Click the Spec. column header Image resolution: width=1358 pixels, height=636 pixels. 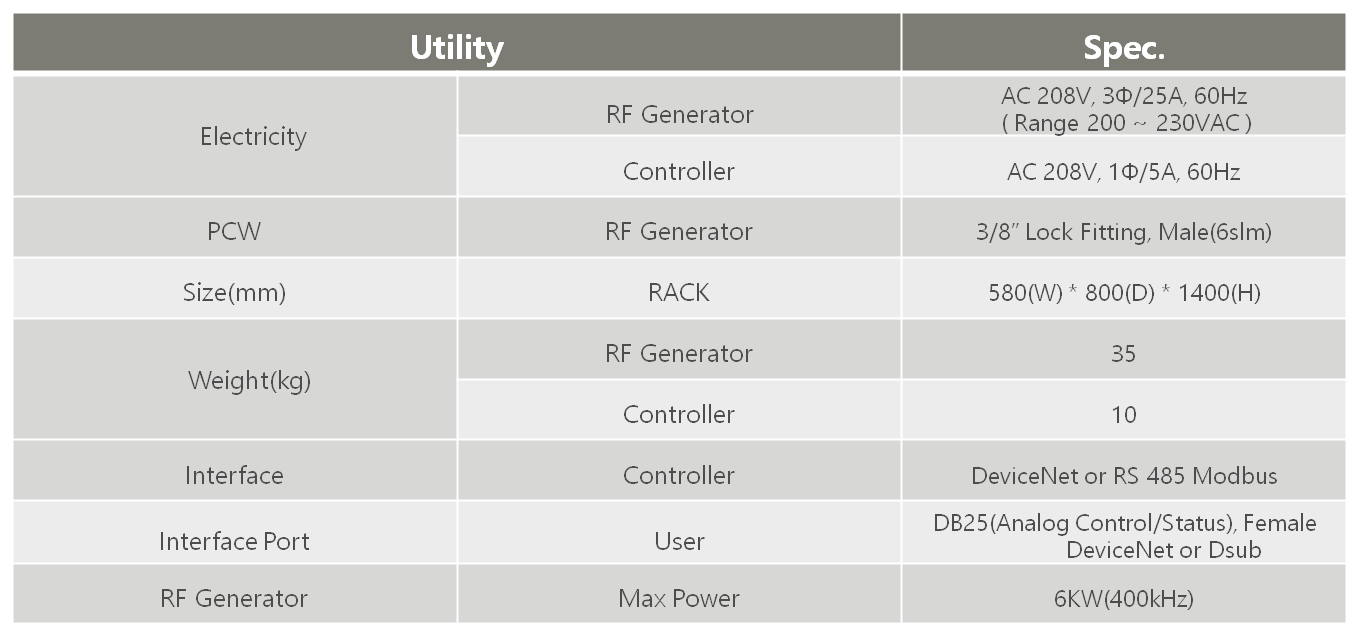pos(1125,43)
